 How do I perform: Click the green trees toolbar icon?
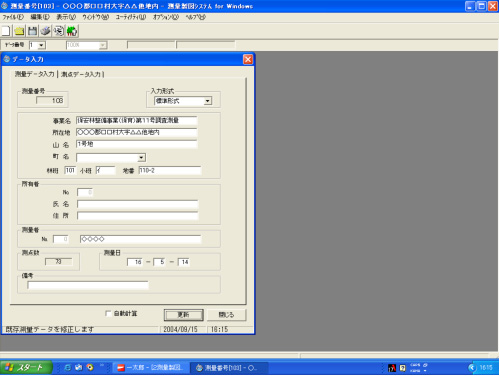coord(72,31)
